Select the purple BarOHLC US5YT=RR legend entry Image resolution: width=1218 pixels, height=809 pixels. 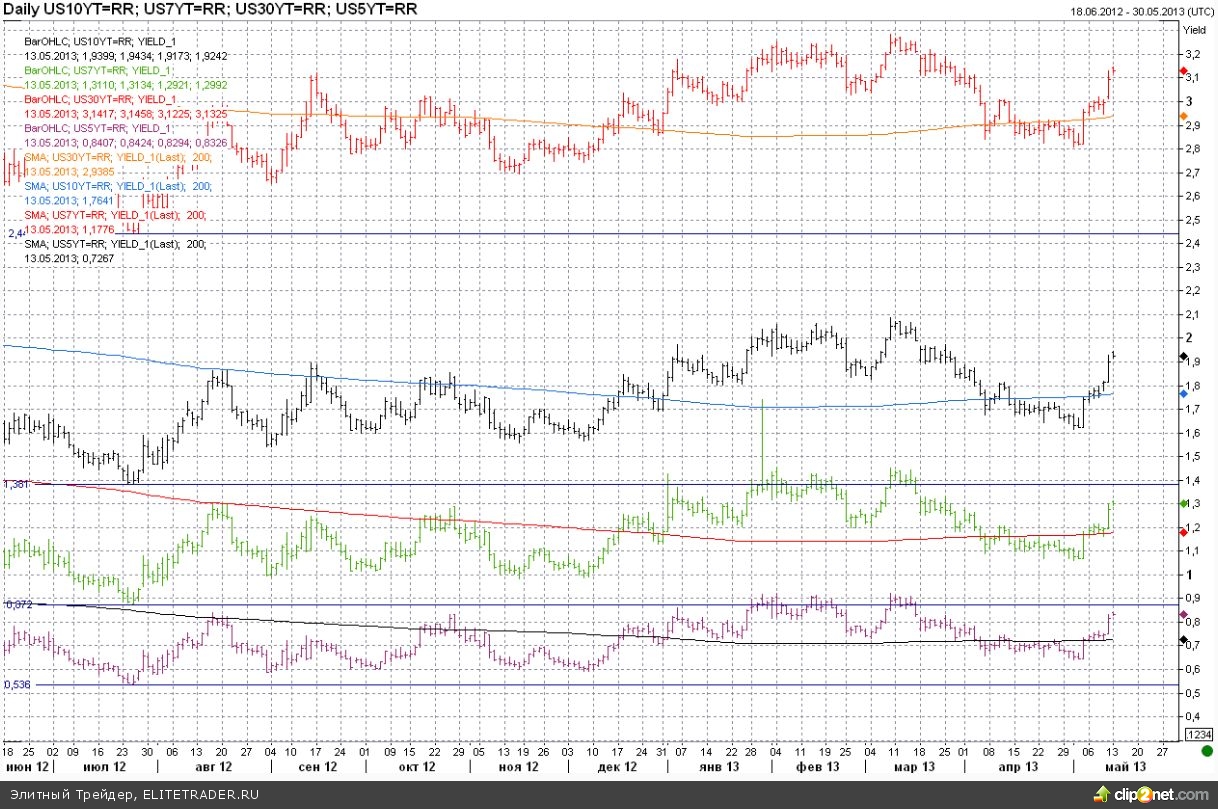tap(98, 128)
